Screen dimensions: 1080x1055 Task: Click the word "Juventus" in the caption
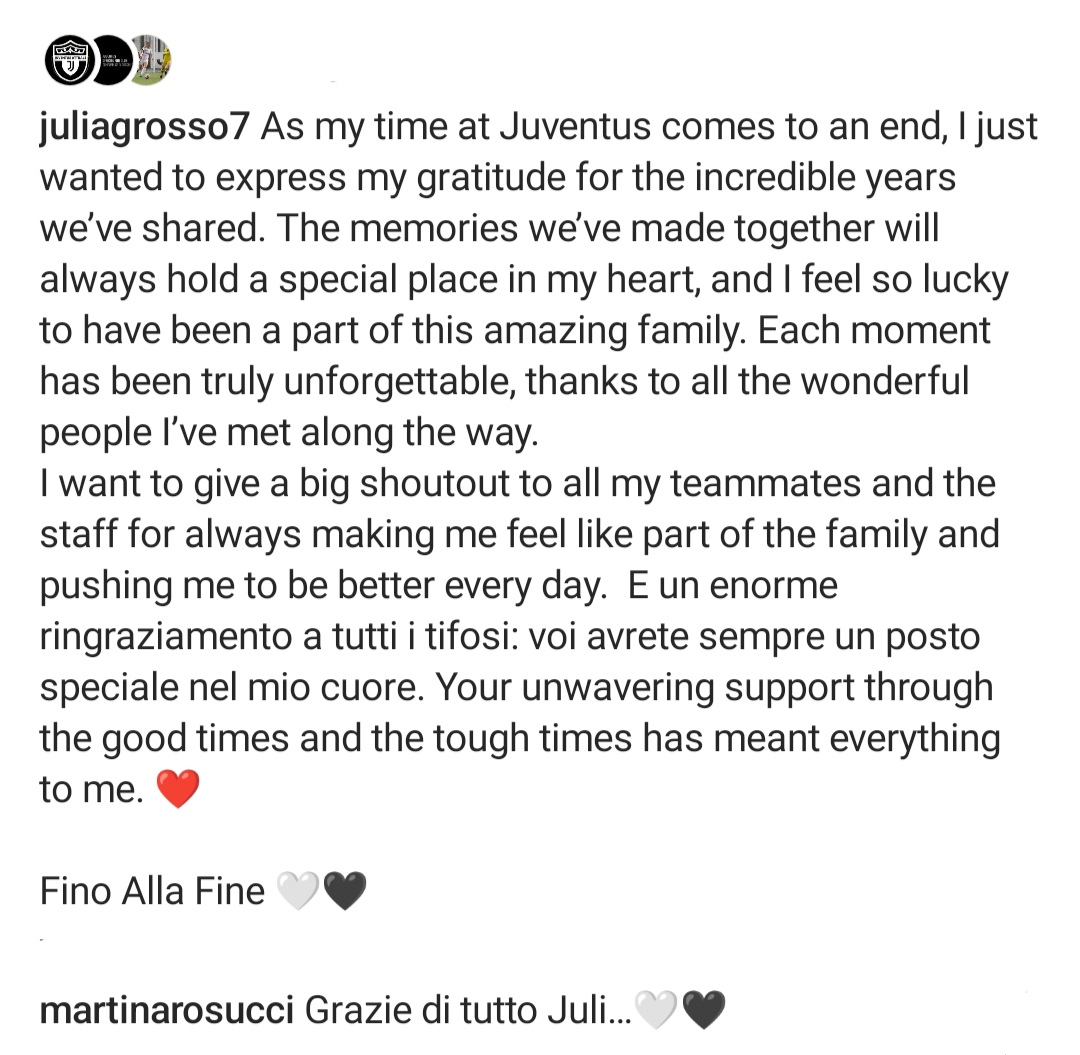tap(575, 127)
